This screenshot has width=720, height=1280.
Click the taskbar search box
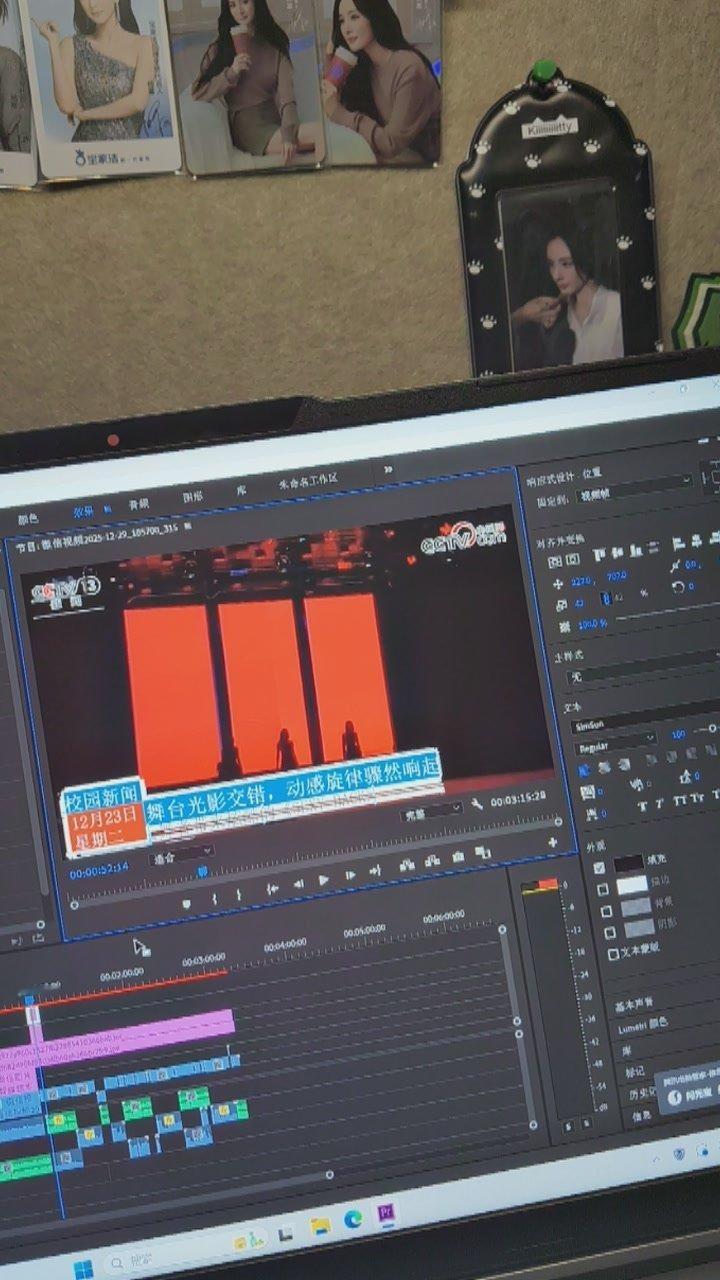click(185, 1255)
